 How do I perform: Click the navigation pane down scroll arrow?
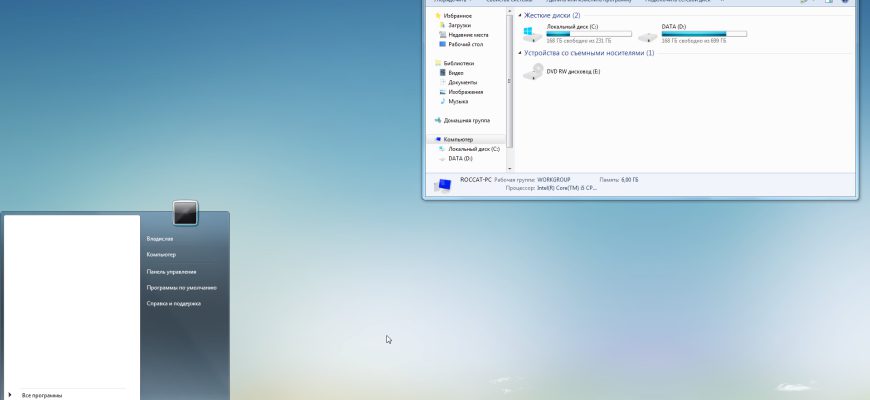pyautogui.click(x=509, y=168)
